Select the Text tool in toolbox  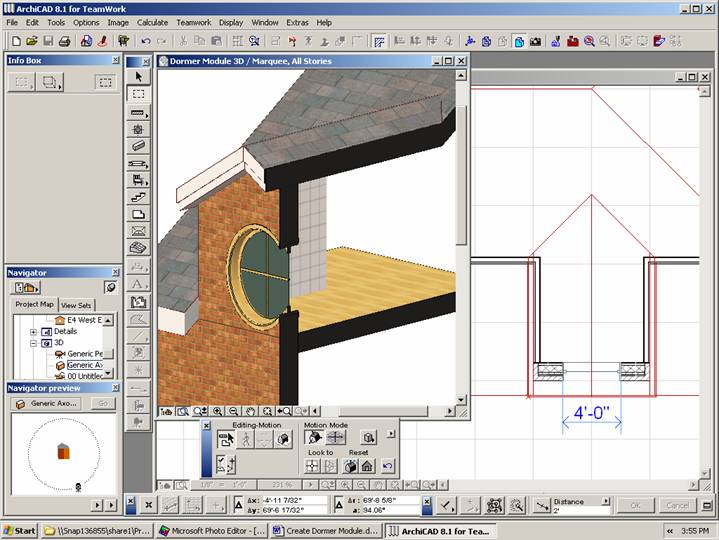tap(137, 284)
